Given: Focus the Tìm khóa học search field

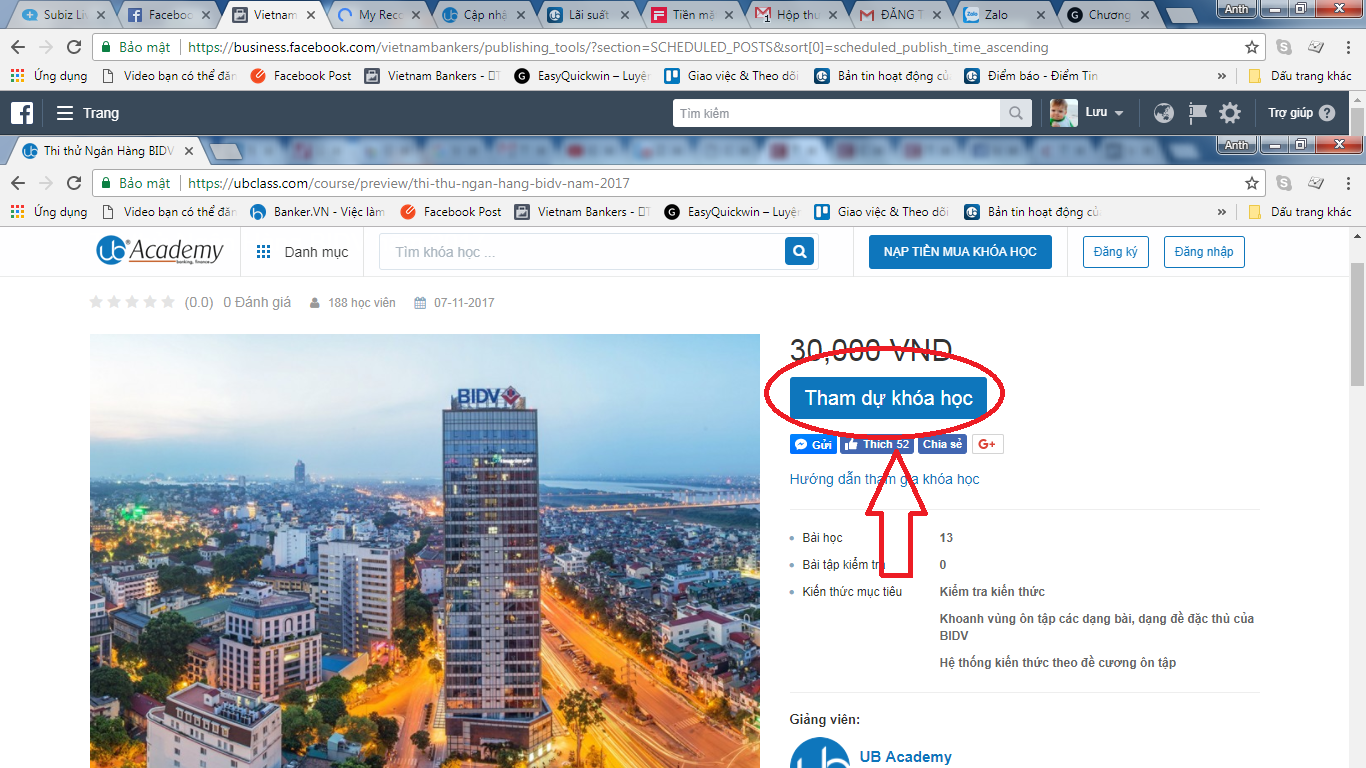Looking at the screenshot, I should [x=582, y=252].
